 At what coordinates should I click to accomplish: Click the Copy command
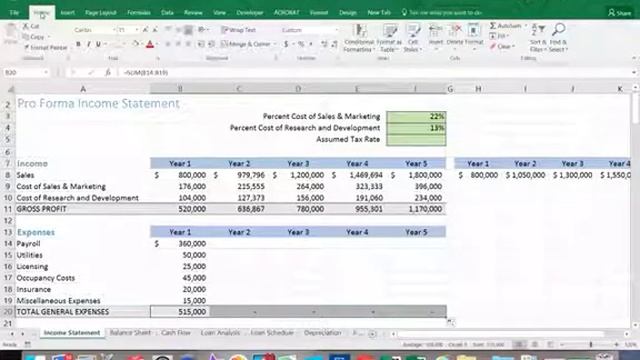point(34,37)
